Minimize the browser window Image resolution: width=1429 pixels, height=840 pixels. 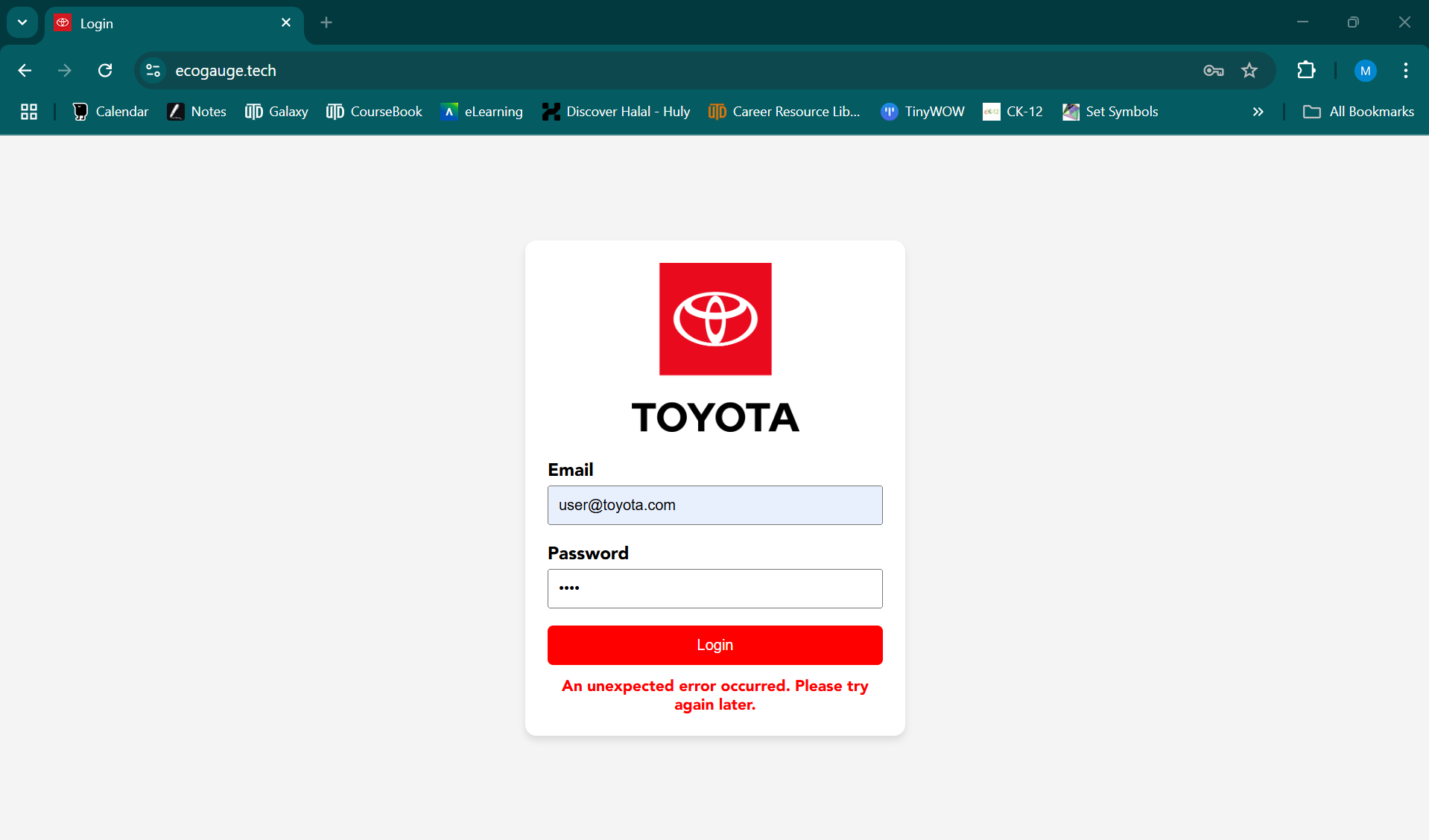pyautogui.click(x=1302, y=22)
